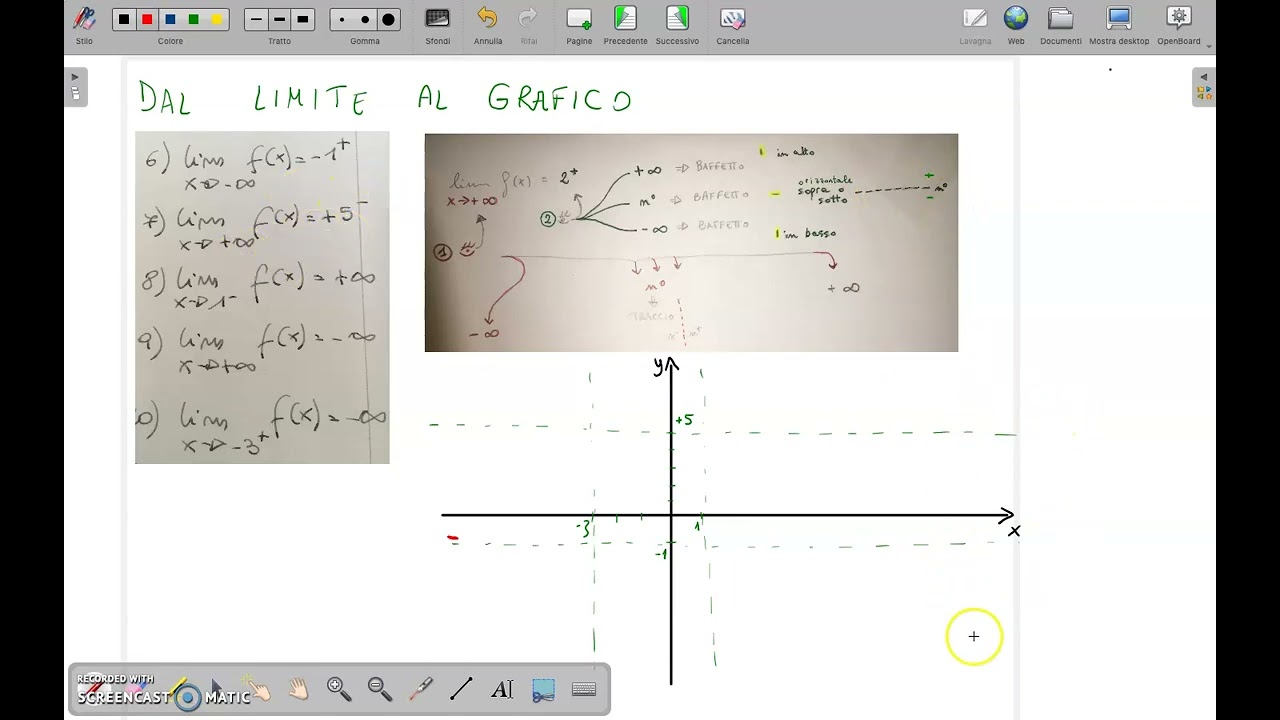
Task: Pick the yellow pen color
Action: click(216, 19)
